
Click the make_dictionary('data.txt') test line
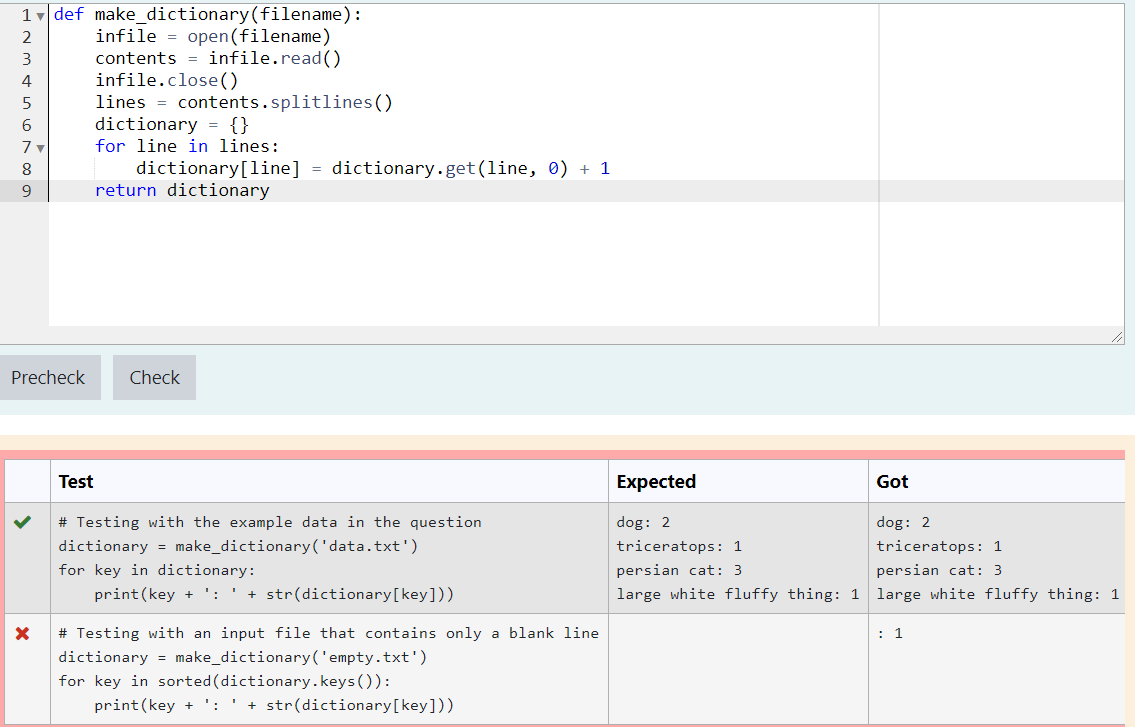coord(238,546)
